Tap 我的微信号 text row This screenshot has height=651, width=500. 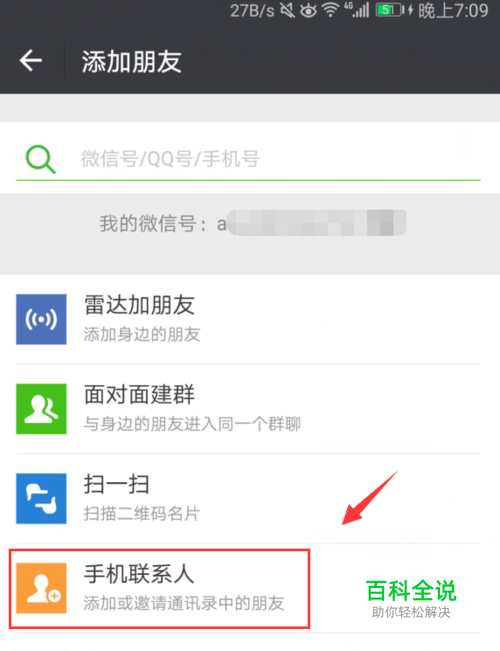click(252, 224)
